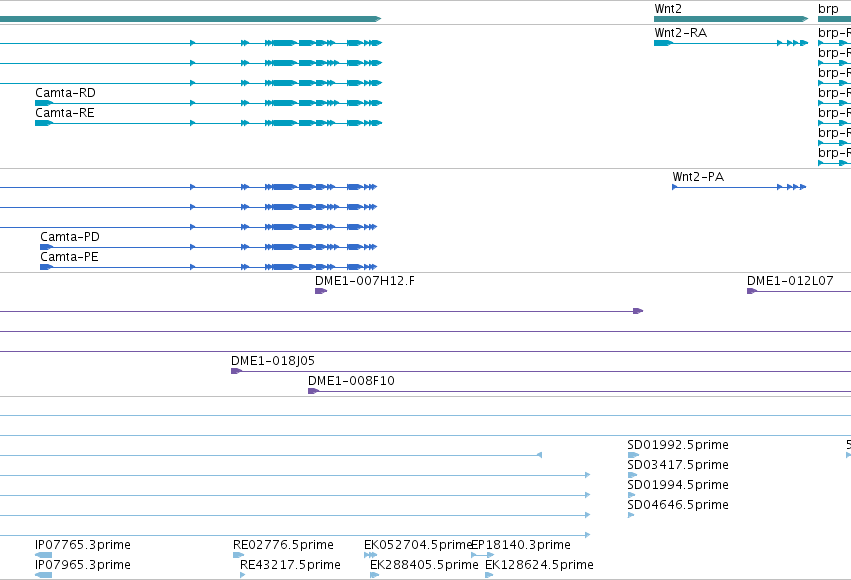
Task: Select the SD01992.5prime EST label
Action: point(678,445)
